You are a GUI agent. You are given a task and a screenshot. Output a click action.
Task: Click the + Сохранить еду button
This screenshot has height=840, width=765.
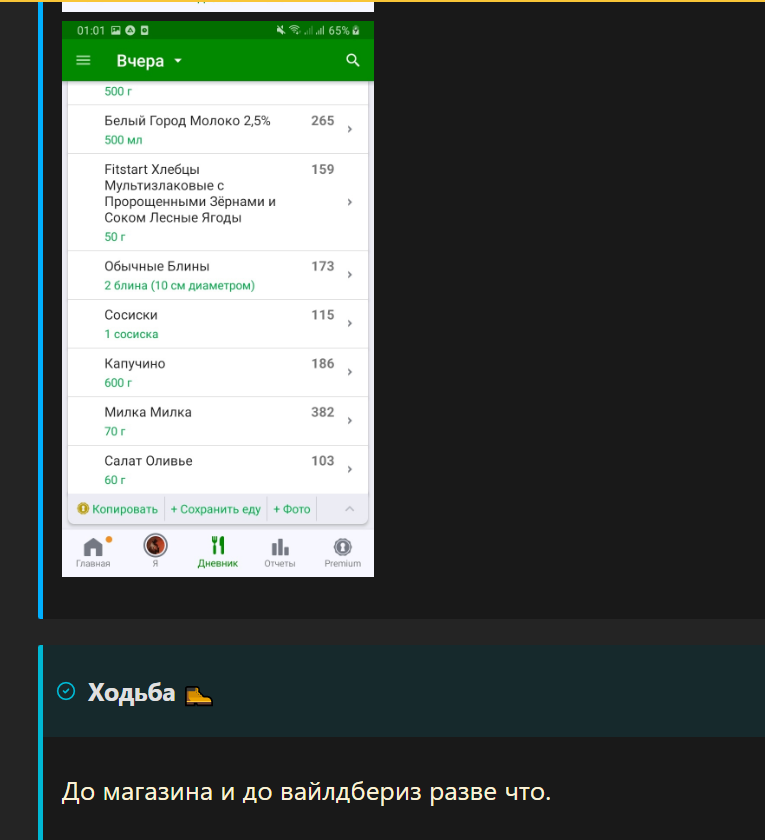(215, 509)
